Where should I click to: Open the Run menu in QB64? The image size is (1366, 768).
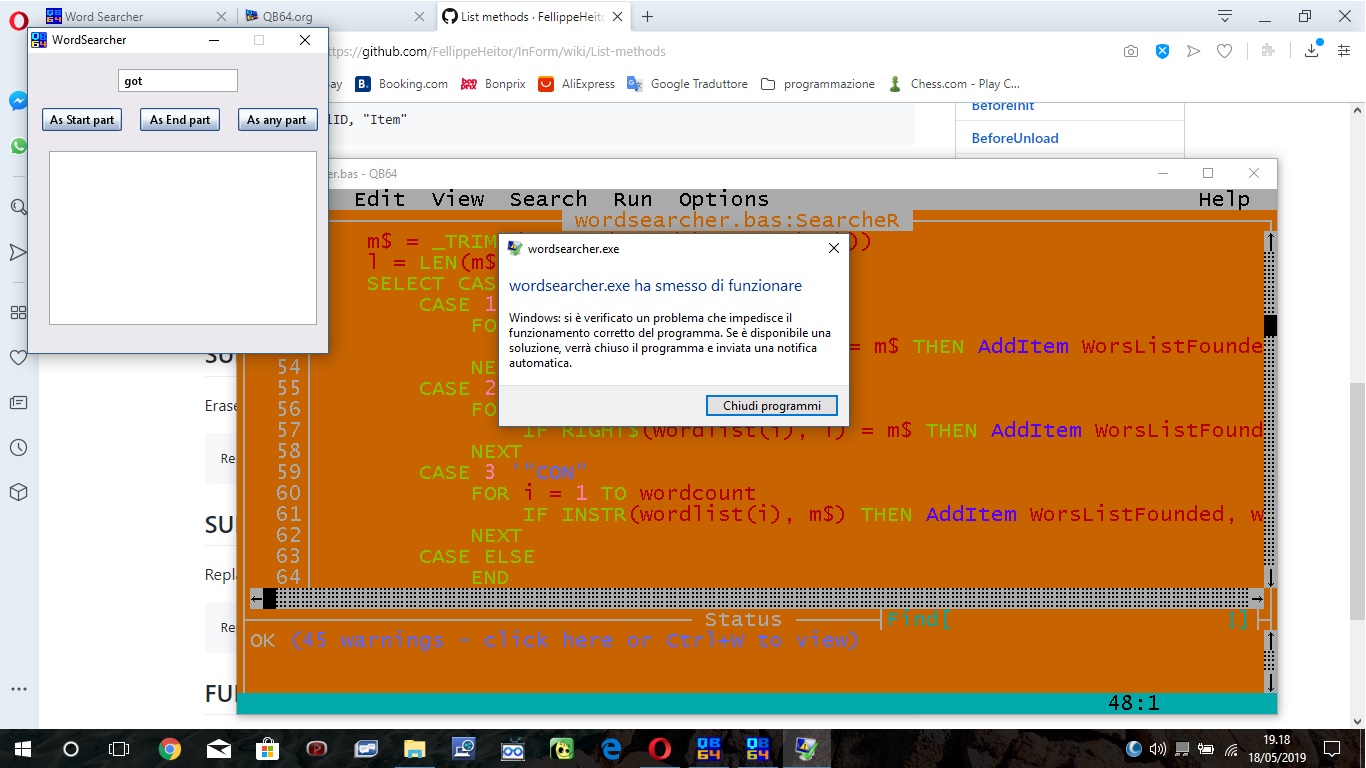[x=633, y=199]
